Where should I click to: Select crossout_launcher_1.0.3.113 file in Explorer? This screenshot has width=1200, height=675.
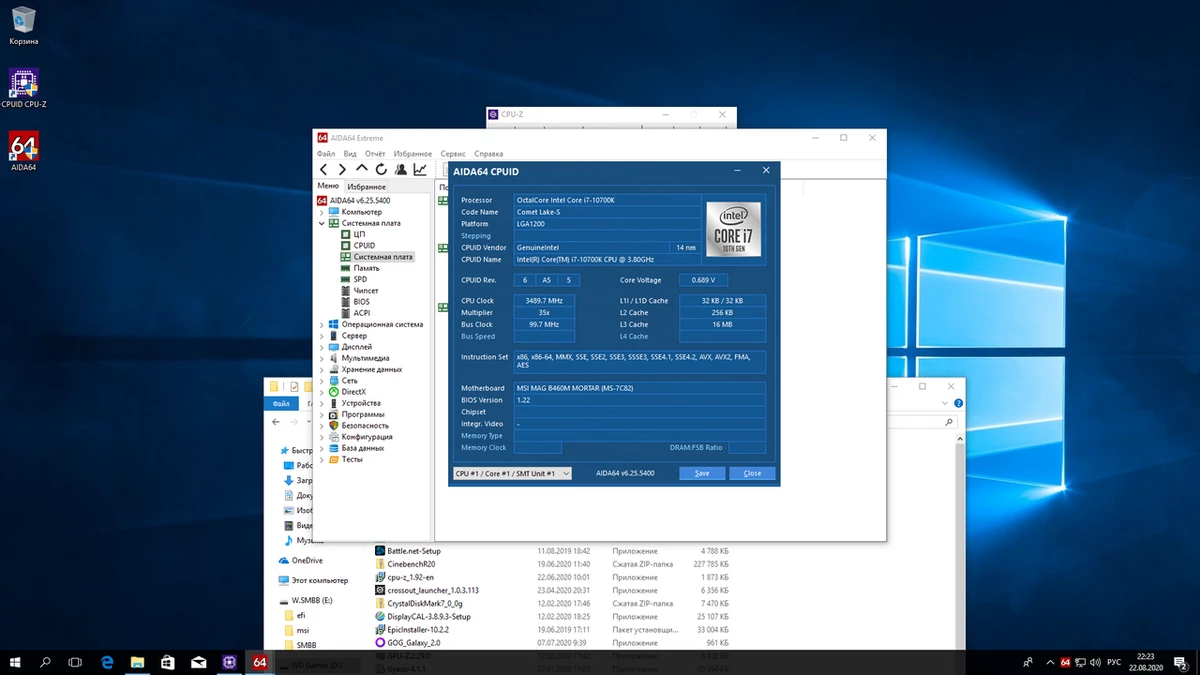click(427, 590)
